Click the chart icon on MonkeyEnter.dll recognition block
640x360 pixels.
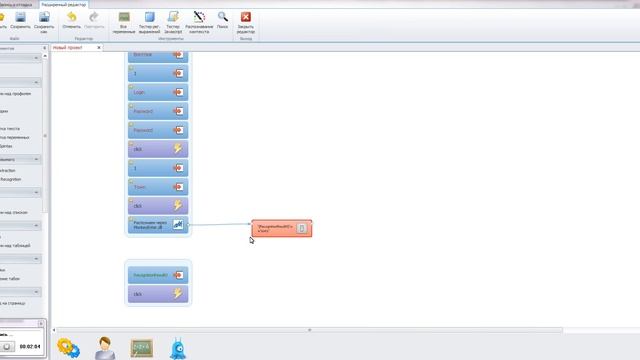178,224
